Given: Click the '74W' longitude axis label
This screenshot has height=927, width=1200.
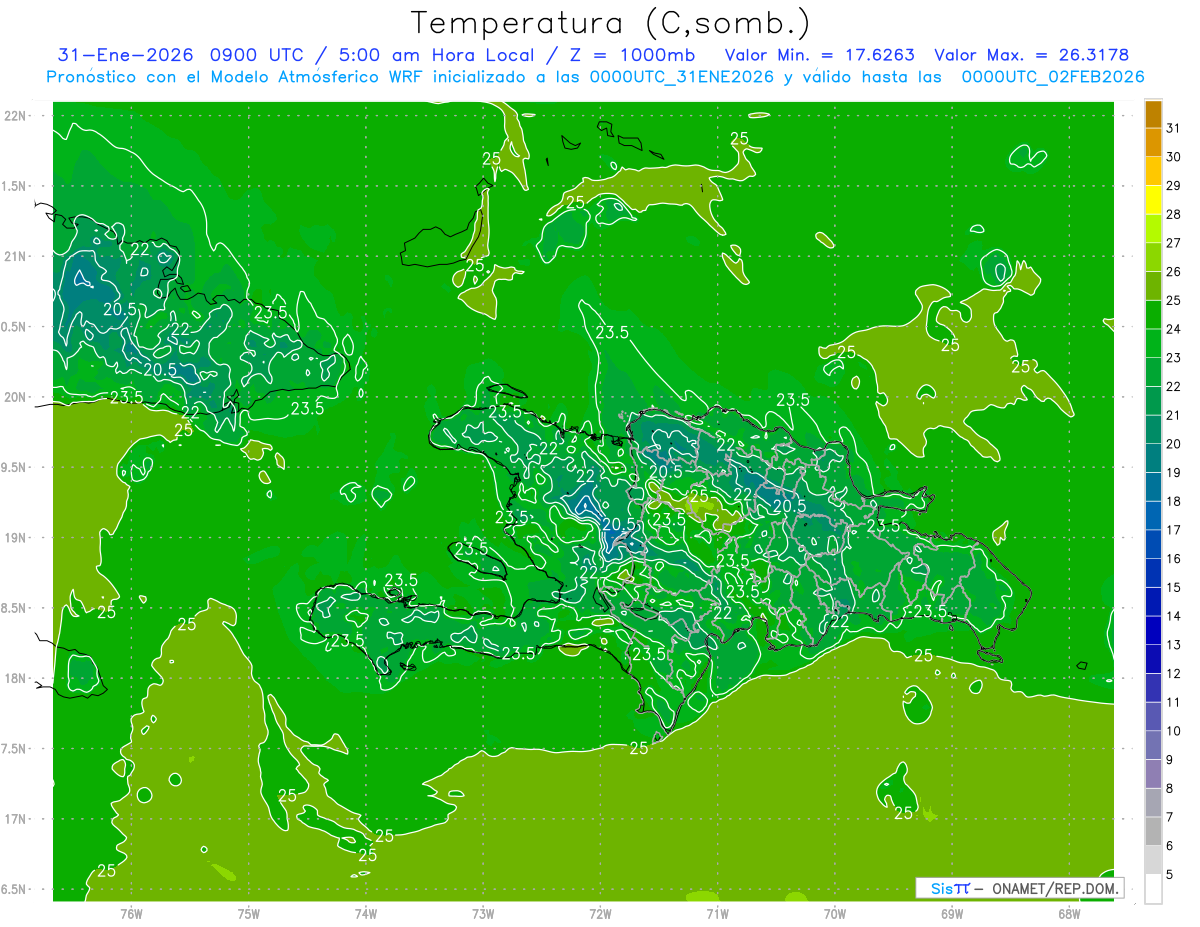Looking at the screenshot, I should pyautogui.click(x=365, y=913).
